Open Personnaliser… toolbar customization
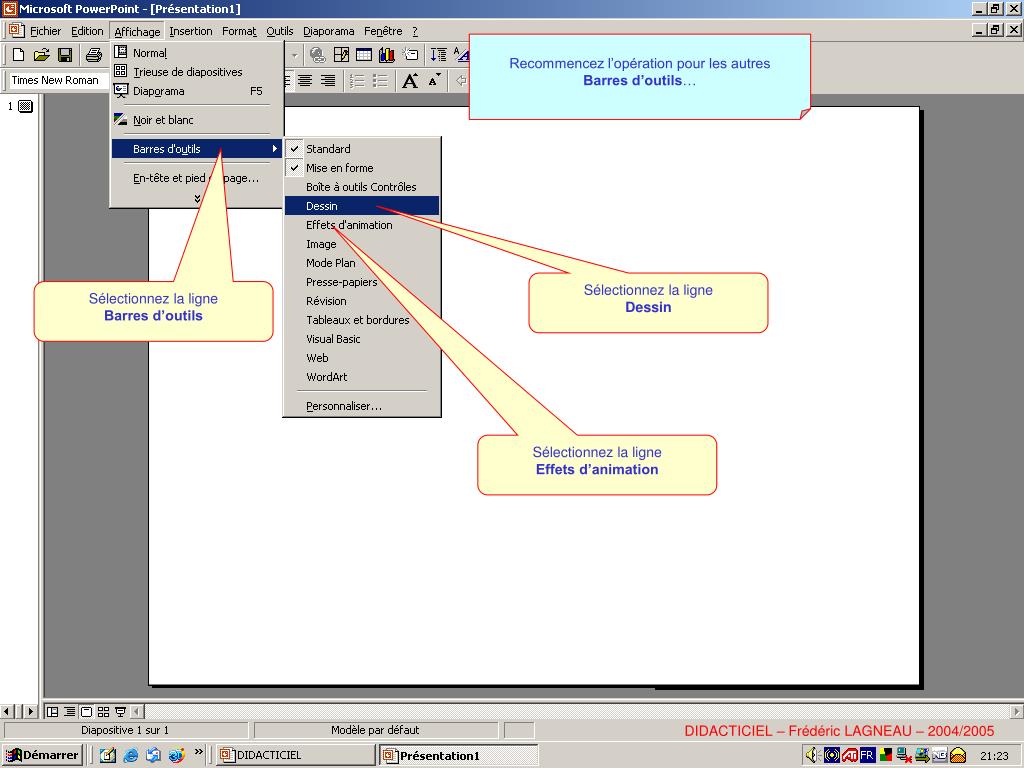This screenshot has height=768, width=1024. pyautogui.click(x=362, y=406)
